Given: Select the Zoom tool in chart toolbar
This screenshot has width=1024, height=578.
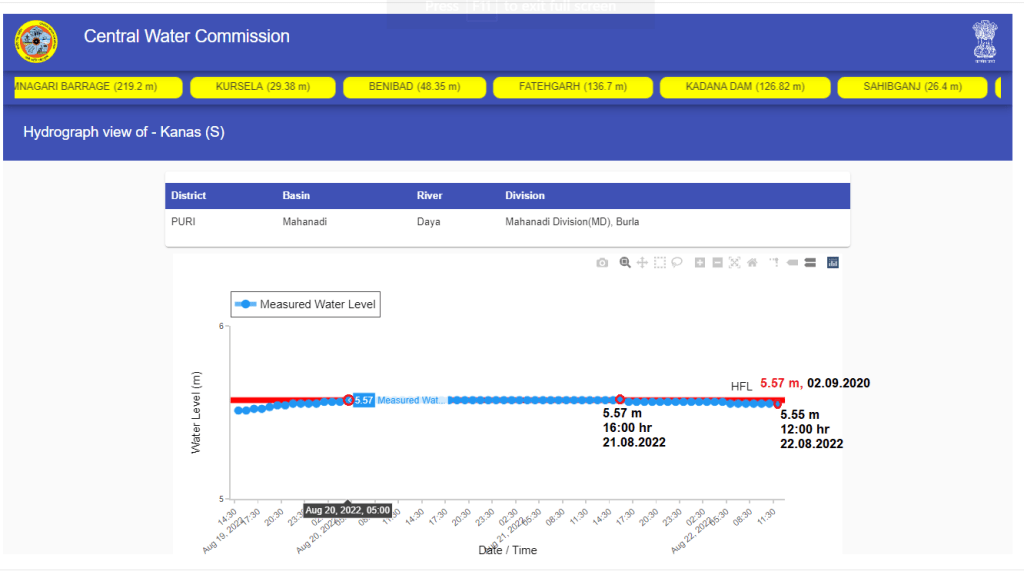Looking at the screenshot, I should coord(625,263).
